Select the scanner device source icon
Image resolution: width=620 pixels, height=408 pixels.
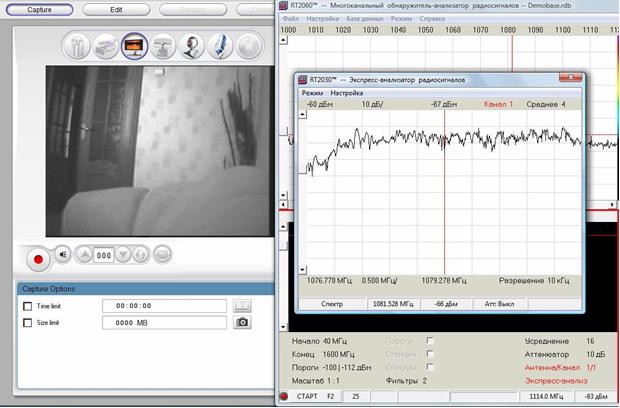tap(106, 46)
